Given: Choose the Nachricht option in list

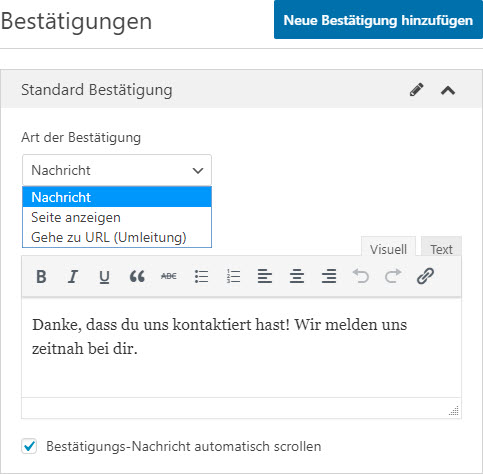Looking at the screenshot, I should point(117,197).
